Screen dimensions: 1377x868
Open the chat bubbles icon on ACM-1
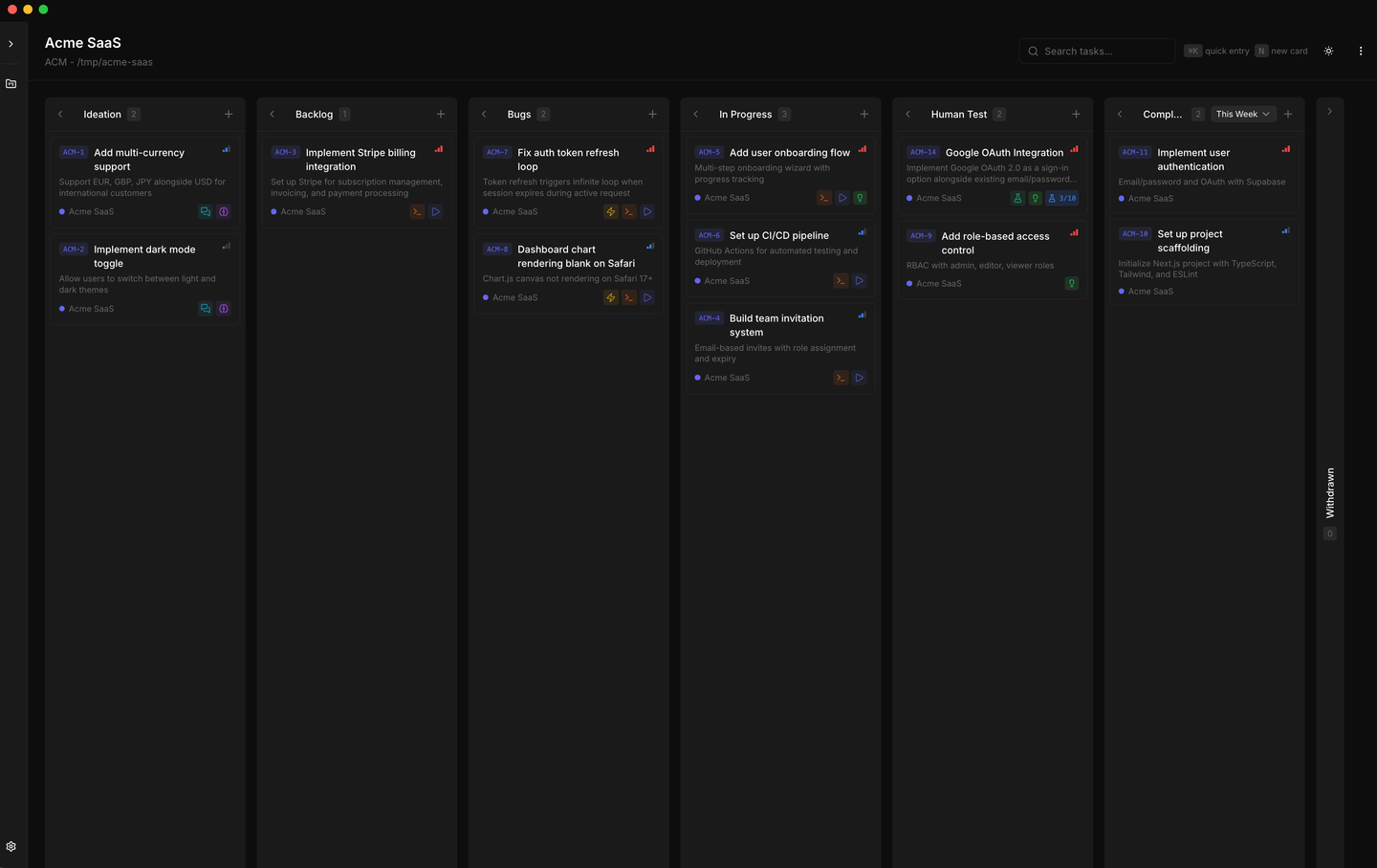pyautogui.click(x=206, y=211)
